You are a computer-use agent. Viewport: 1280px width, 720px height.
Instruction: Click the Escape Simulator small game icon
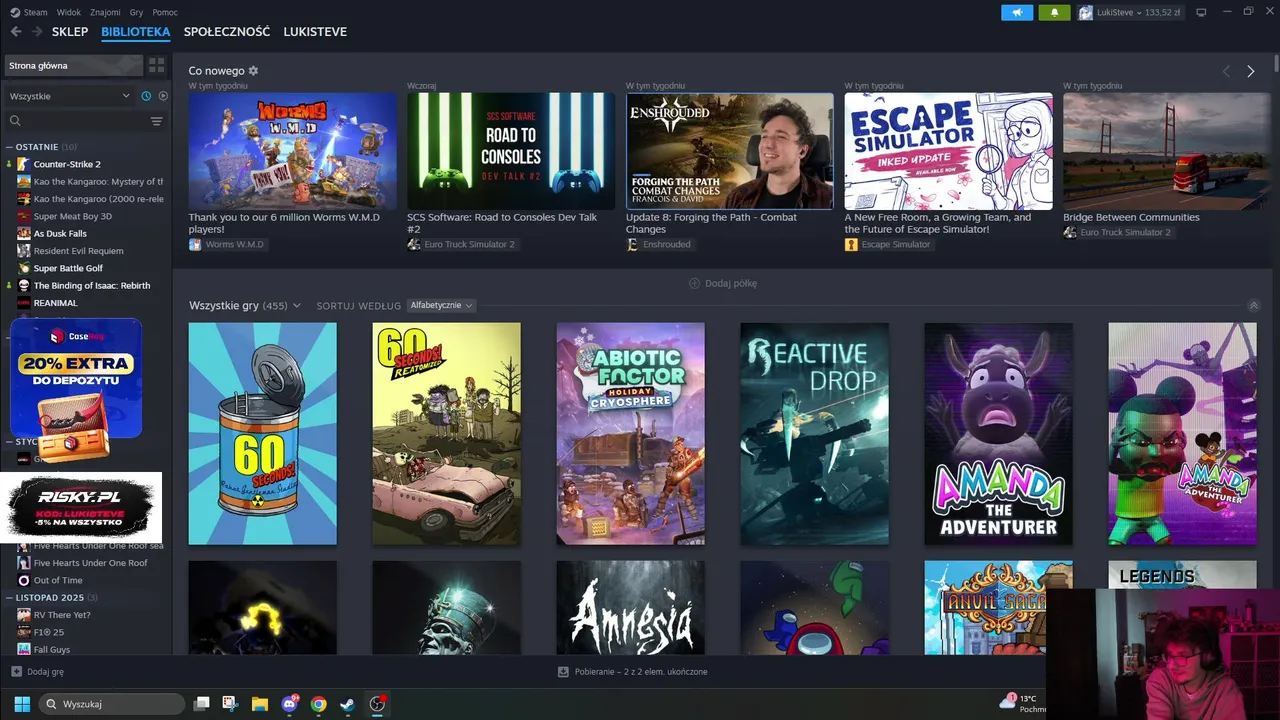click(x=851, y=244)
